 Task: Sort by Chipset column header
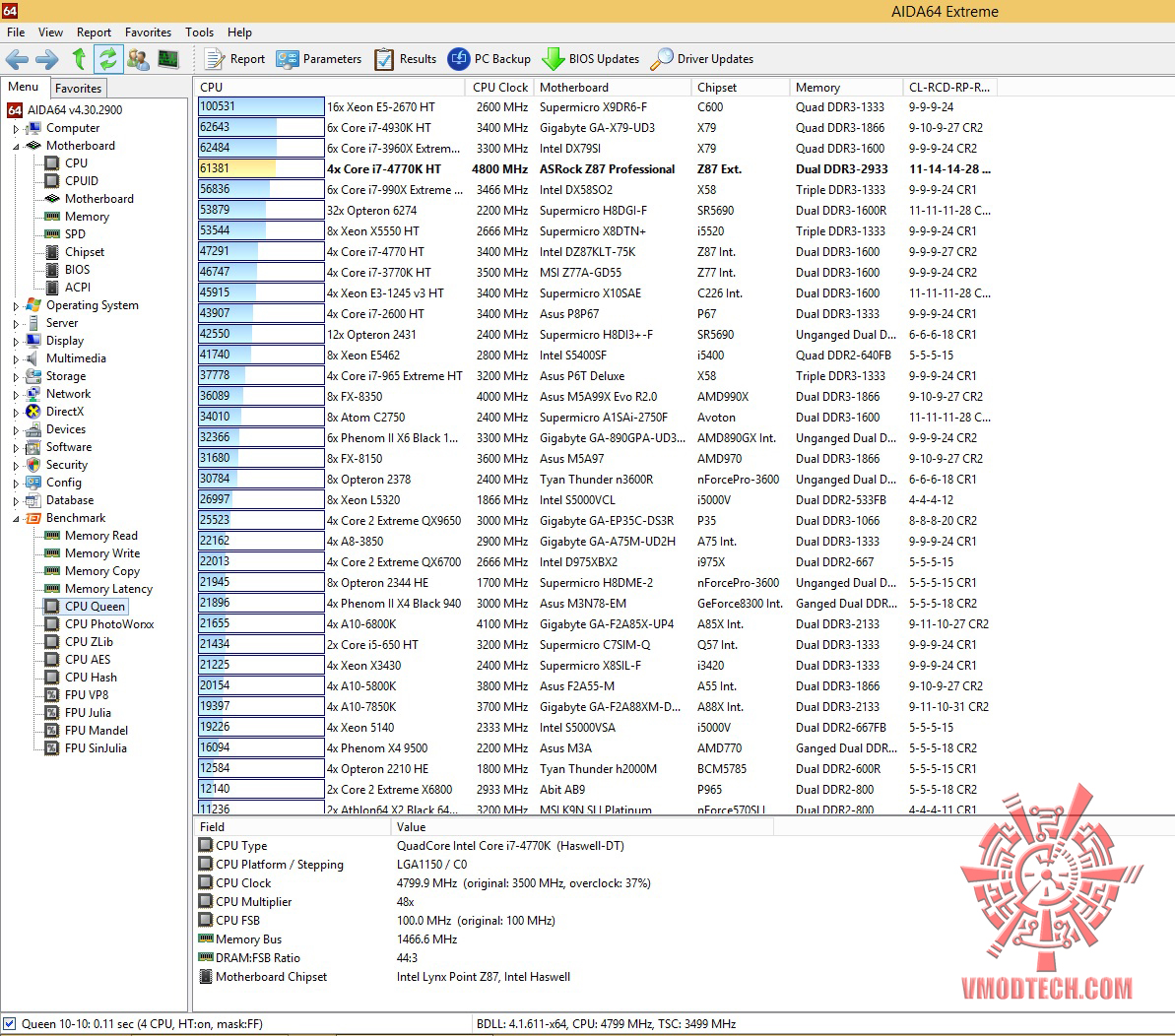(x=741, y=87)
